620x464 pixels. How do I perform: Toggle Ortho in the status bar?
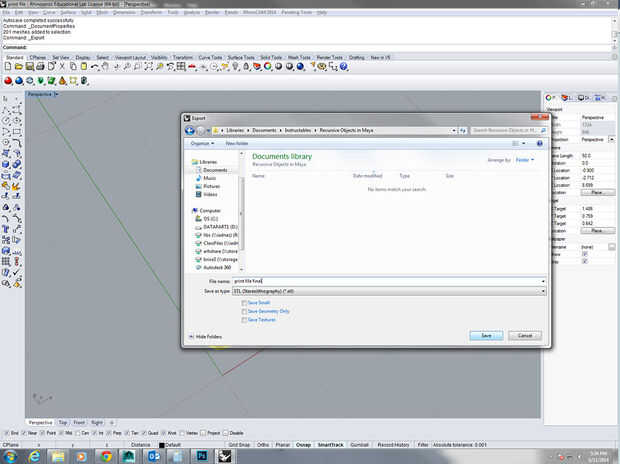coord(263,445)
